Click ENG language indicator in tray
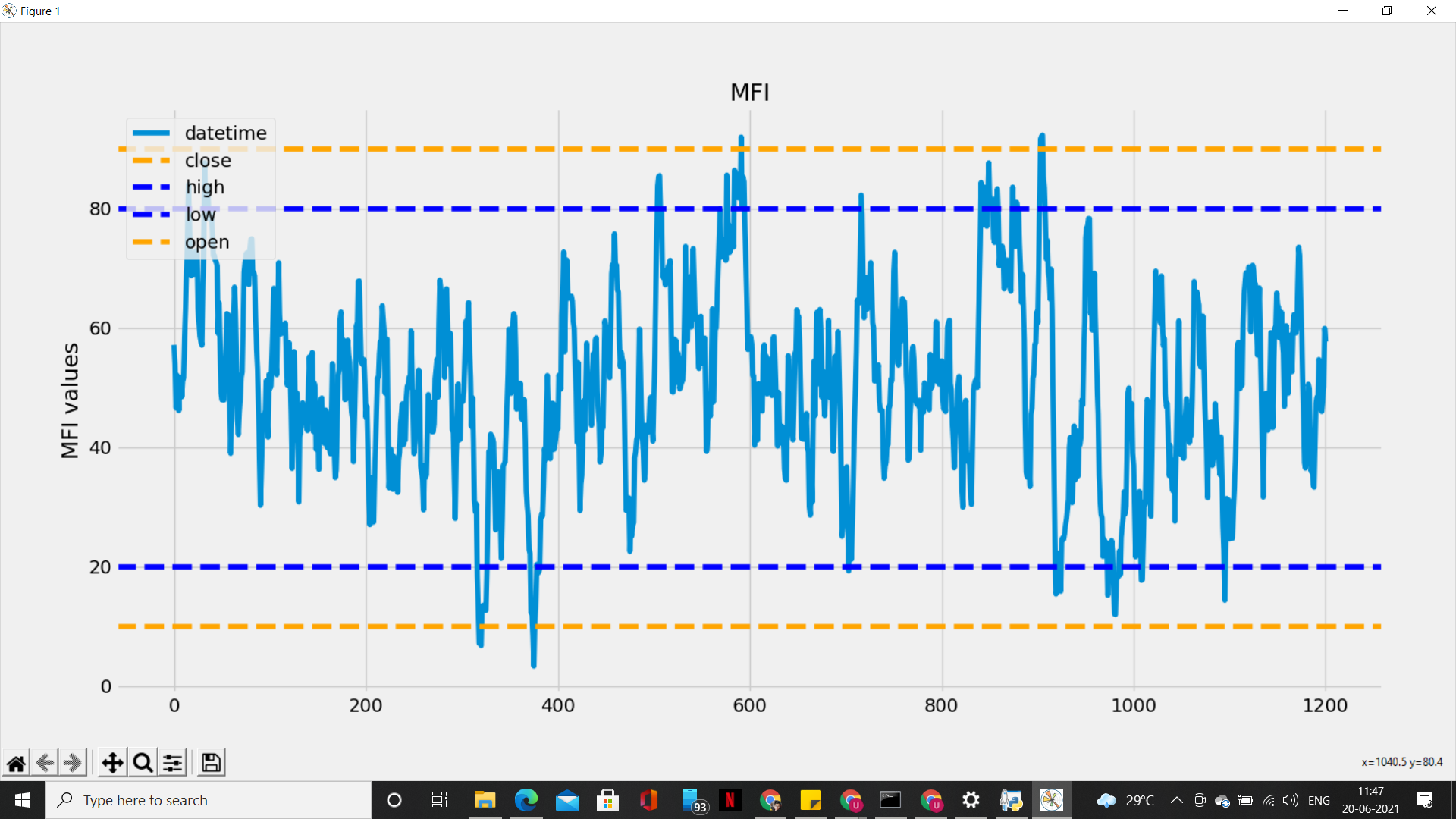Screen dimensions: 1456x819 point(1319,800)
